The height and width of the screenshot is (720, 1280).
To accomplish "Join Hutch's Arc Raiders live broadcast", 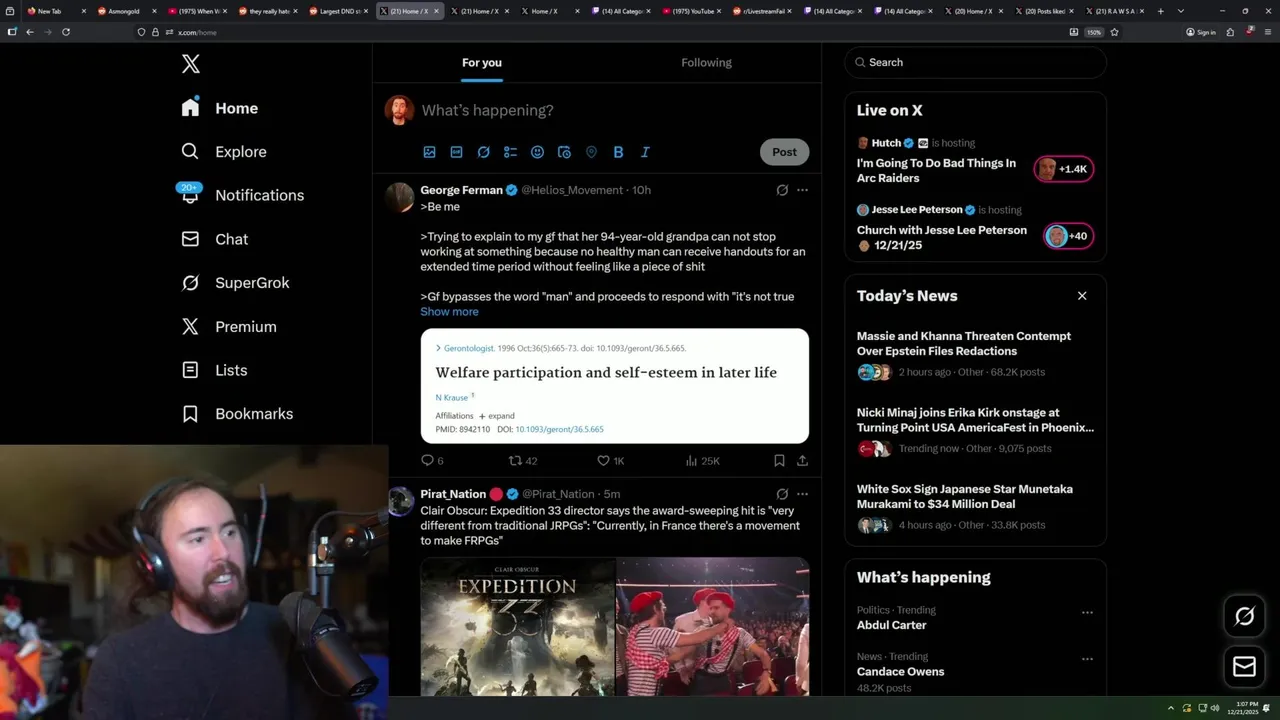I will pyautogui.click(x=936, y=171).
